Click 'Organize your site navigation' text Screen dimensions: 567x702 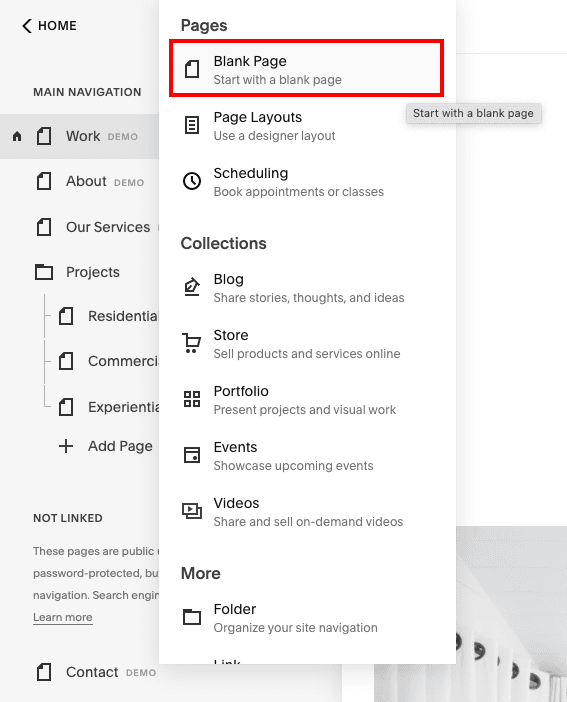pyautogui.click(x=296, y=628)
